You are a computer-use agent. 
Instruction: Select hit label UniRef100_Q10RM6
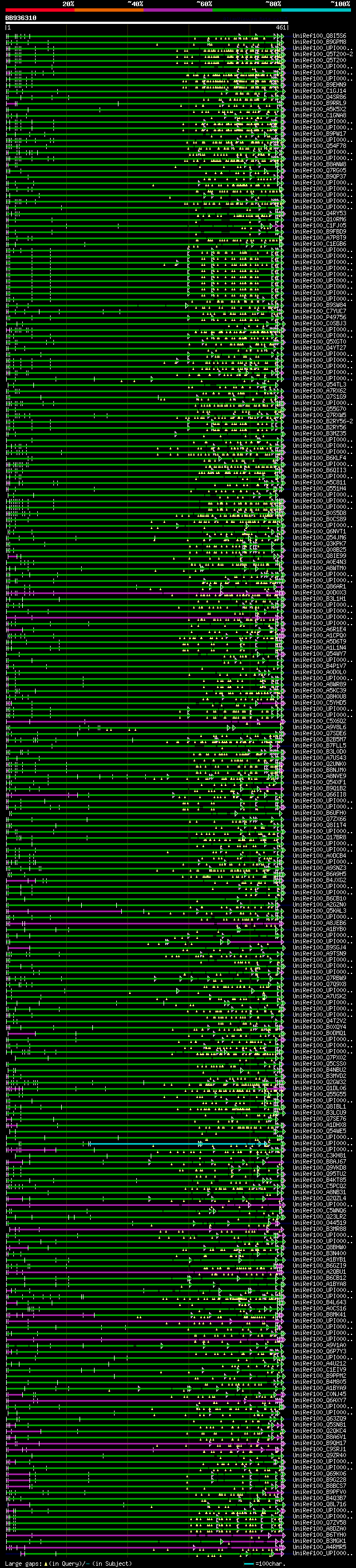(x=319, y=219)
